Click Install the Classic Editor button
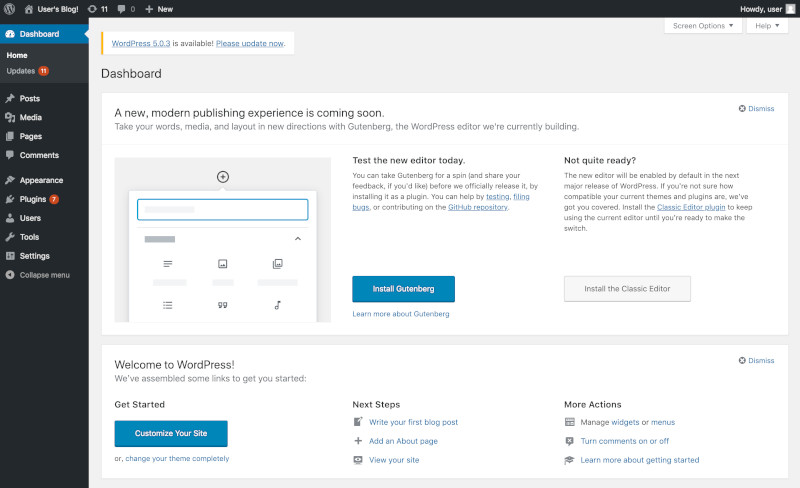The image size is (800, 488). point(627,289)
